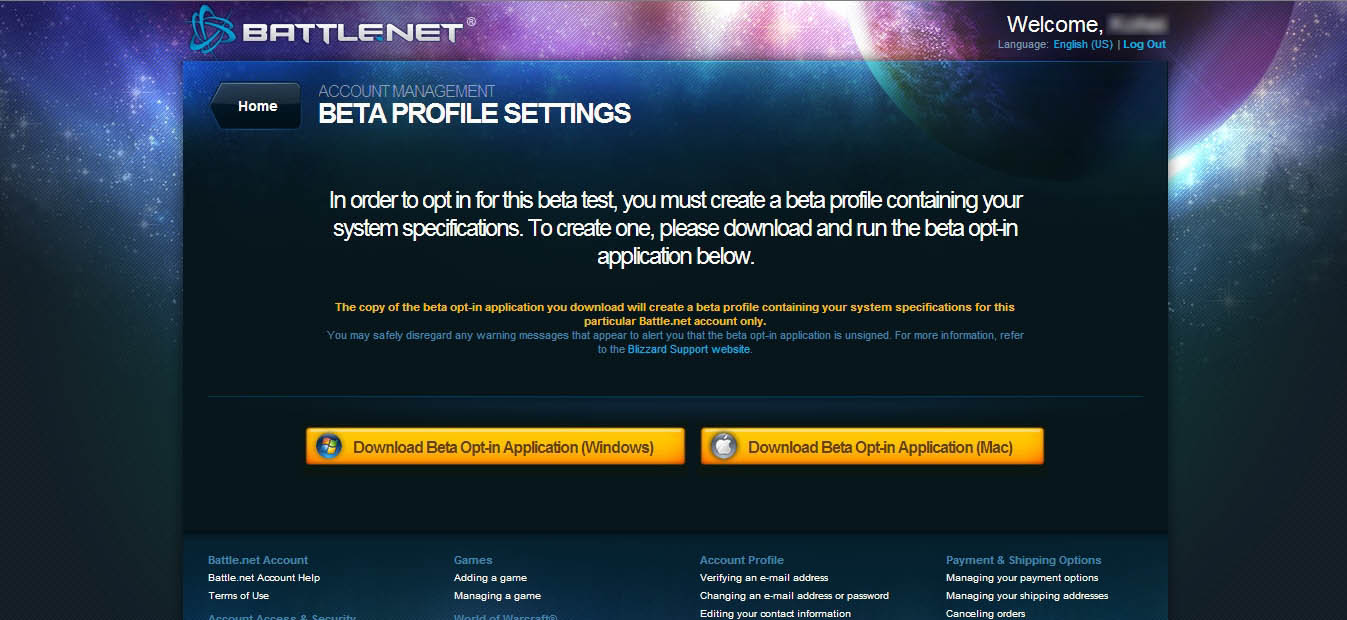Open Managing your shipping addresses link
1347x620 pixels.
coord(1027,596)
